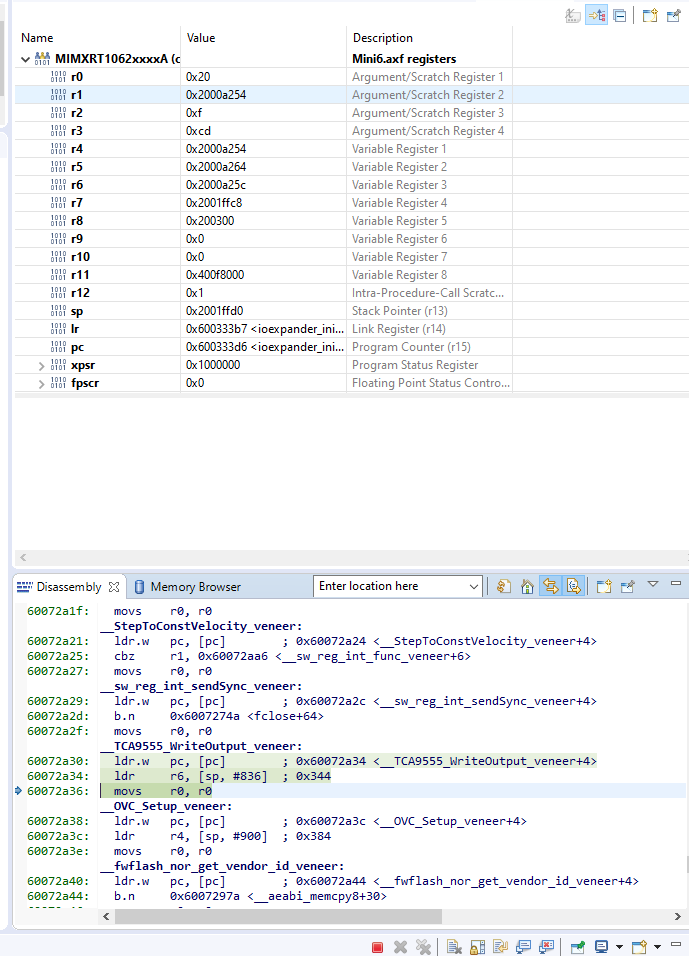Click Show Console When Standard Error Changes

pos(546,947)
